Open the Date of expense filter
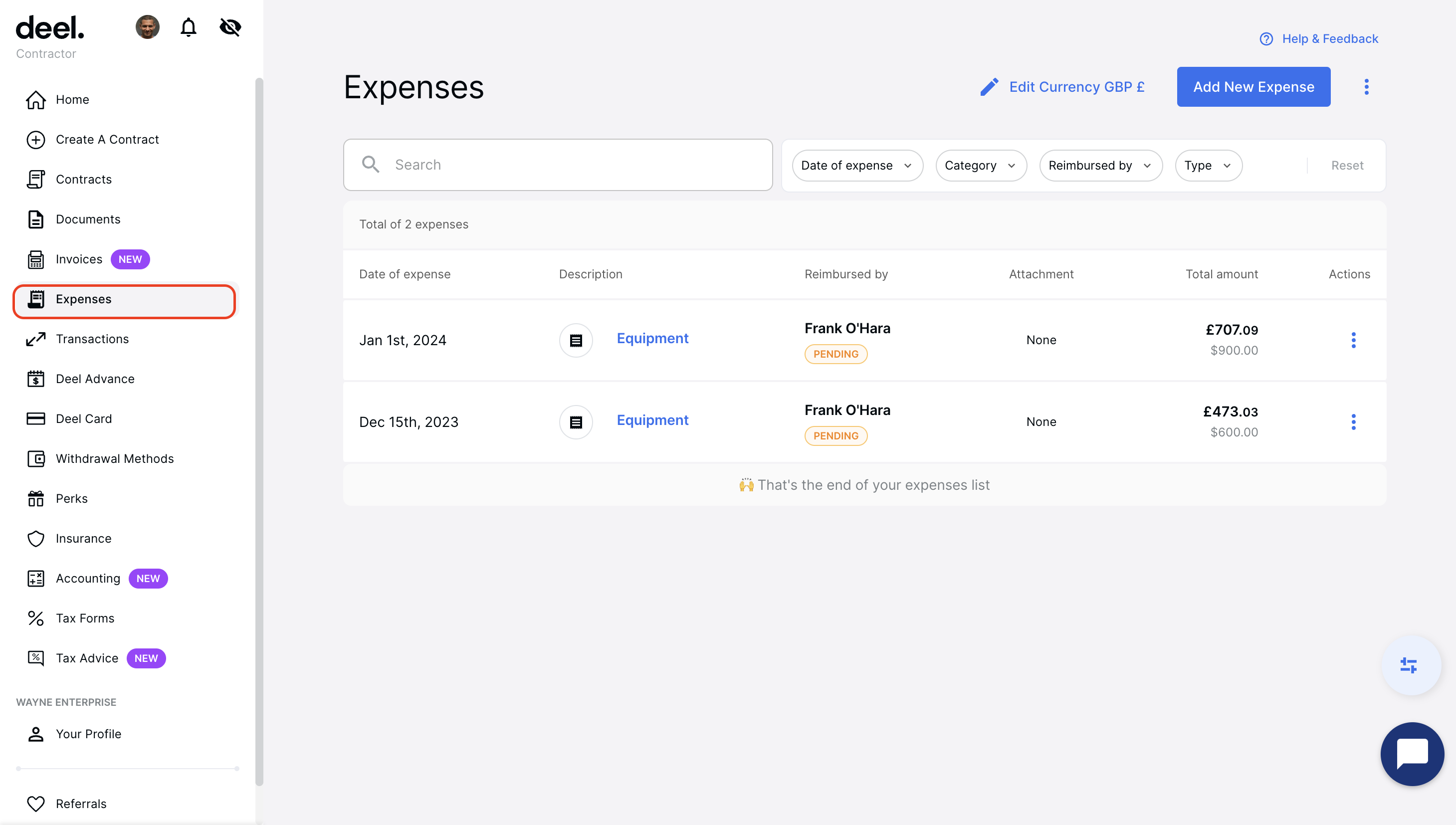Viewport: 1456px width, 825px height. pos(856,165)
